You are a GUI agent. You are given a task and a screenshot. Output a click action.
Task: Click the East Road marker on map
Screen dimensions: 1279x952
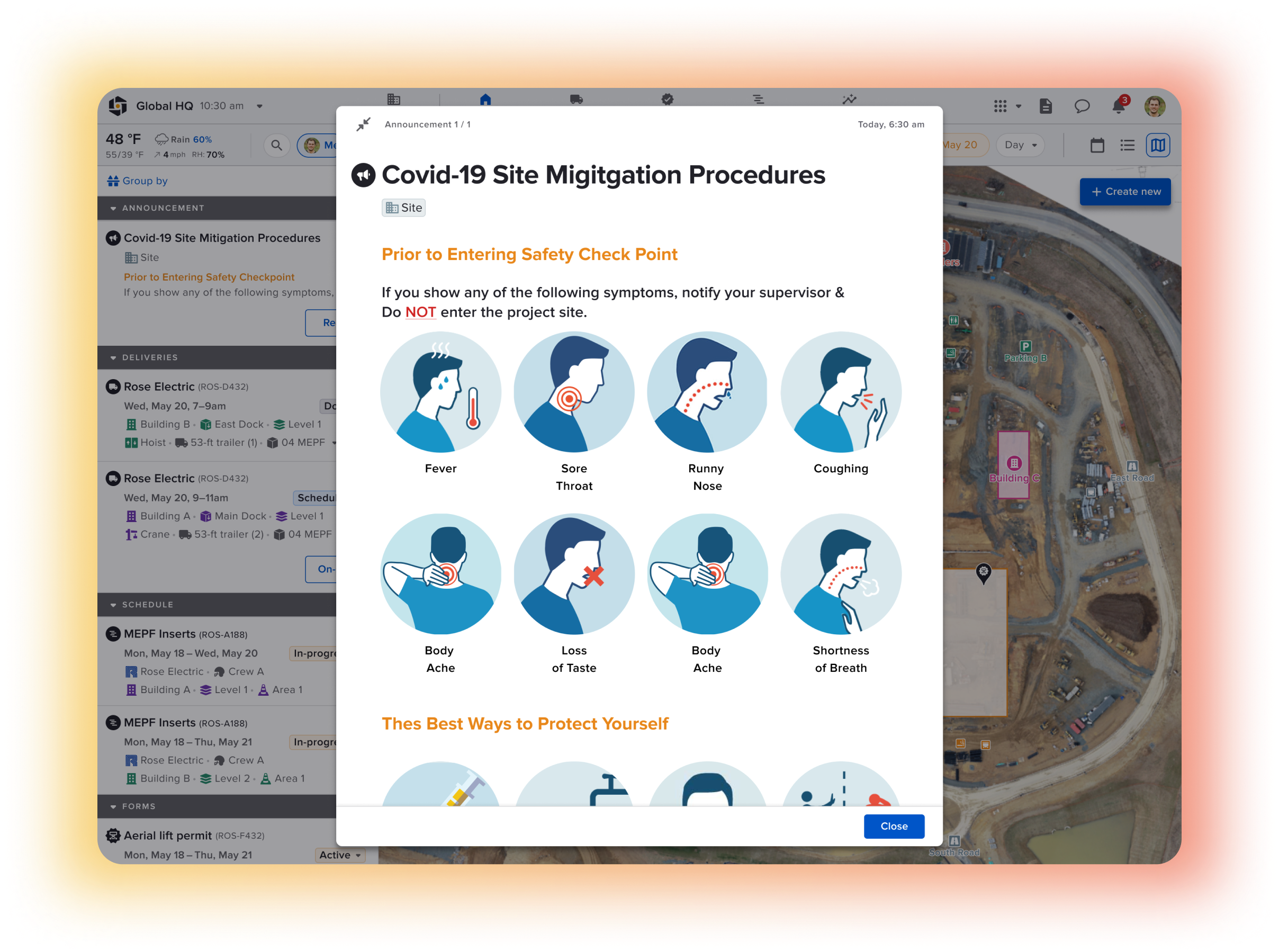click(x=1131, y=472)
